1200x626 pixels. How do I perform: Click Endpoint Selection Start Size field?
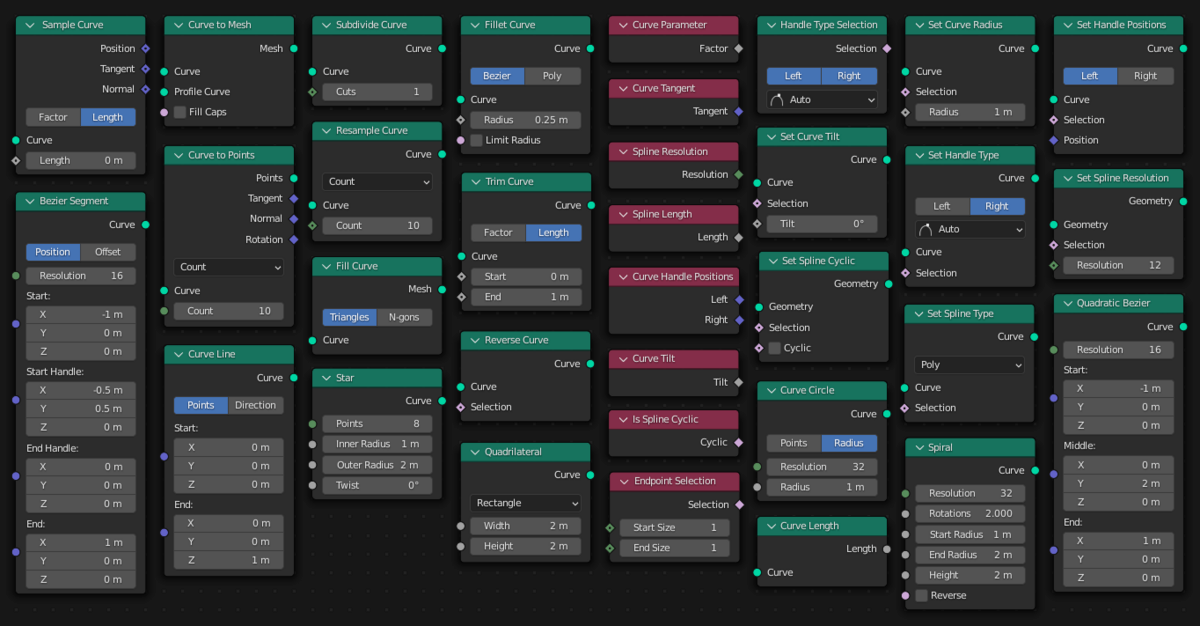click(x=674, y=528)
